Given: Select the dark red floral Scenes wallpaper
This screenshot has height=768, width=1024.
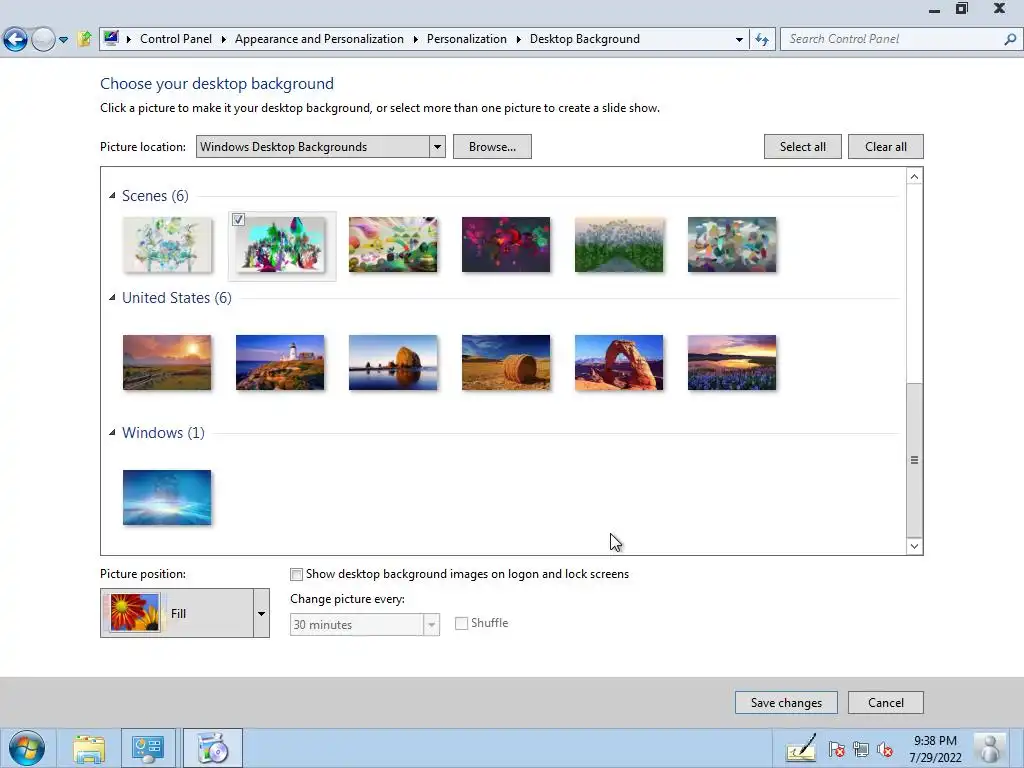Looking at the screenshot, I should (506, 245).
